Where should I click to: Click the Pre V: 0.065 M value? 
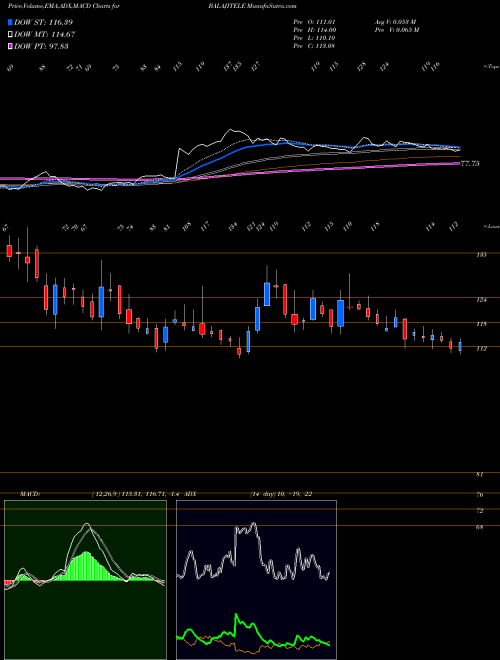click(x=396, y=30)
